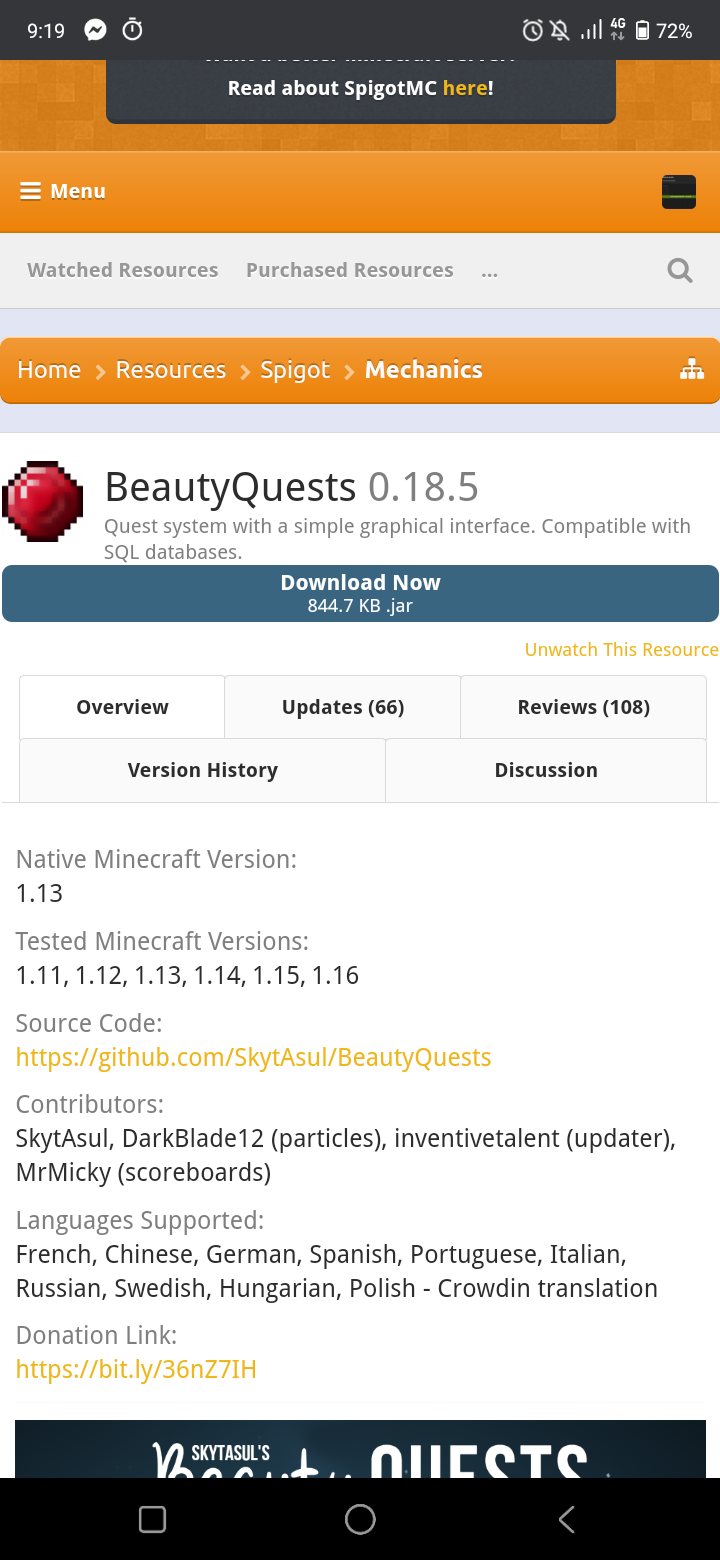Screen dimensions: 720x1560
Task: Open the Reviews (108) tab
Action: pyautogui.click(x=583, y=707)
